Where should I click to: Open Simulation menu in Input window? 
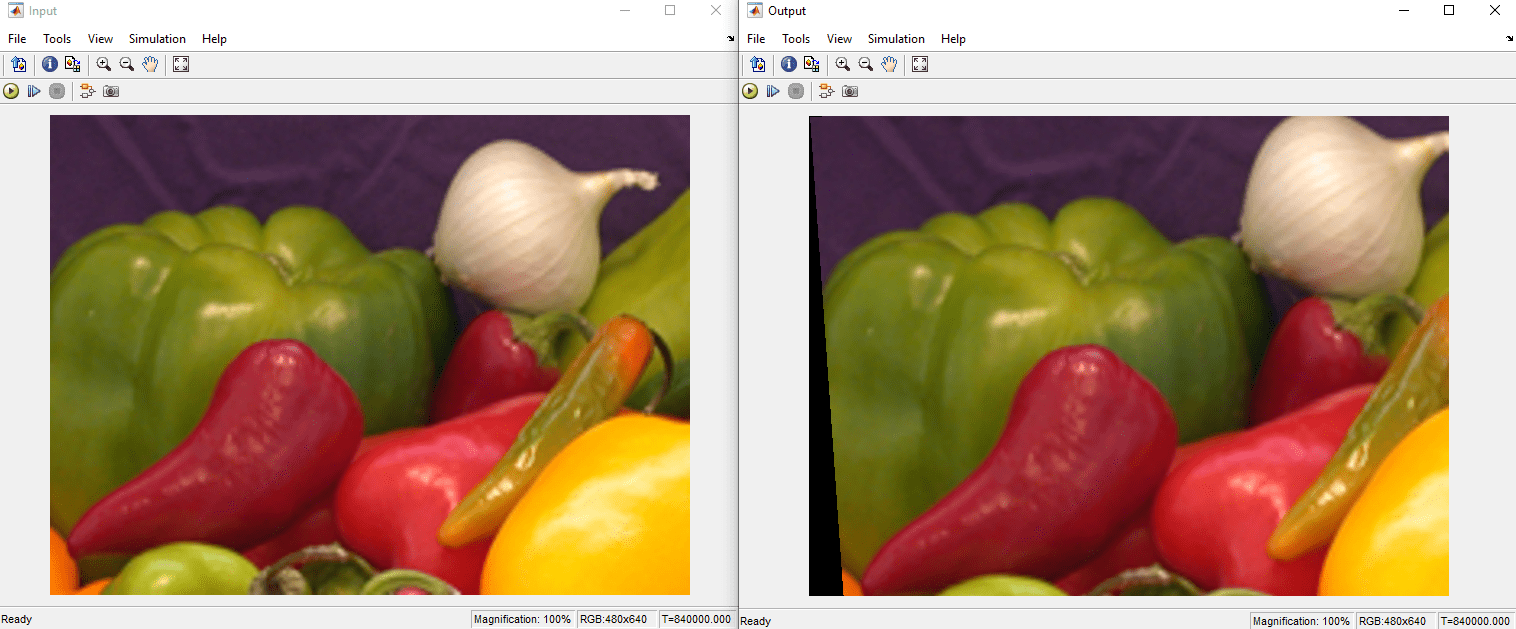(x=157, y=39)
